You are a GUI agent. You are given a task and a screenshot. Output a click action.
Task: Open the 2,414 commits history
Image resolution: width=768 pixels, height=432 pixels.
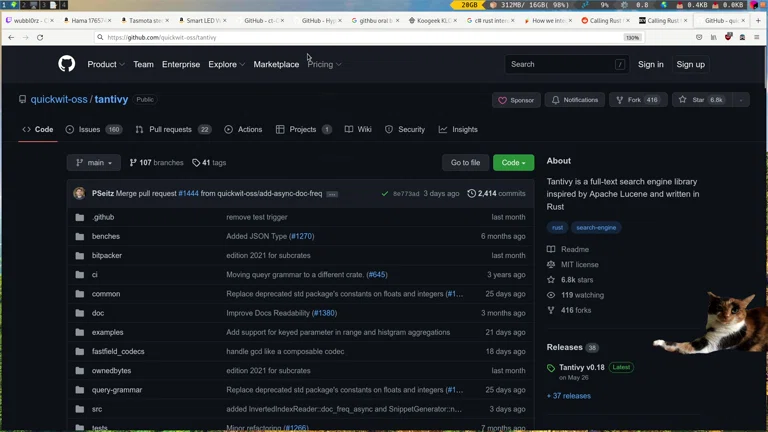pyautogui.click(x=496, y=193)
